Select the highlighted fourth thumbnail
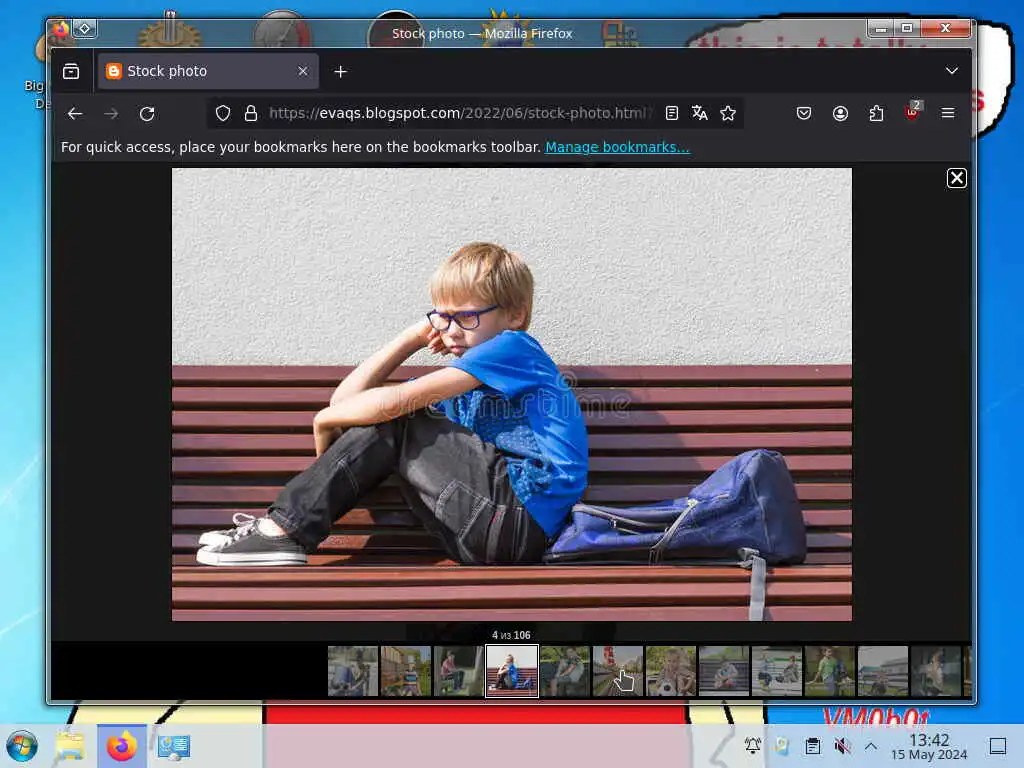This screenshot has width=1024, height=768. 511,671
